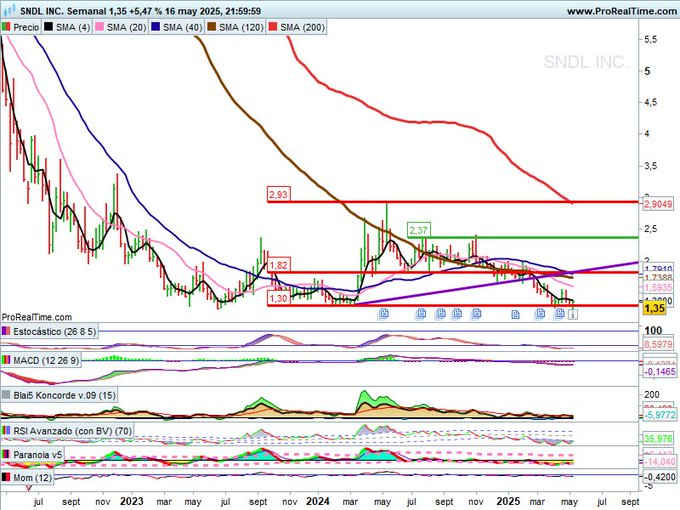Click the Estocástico indicator color icon
This screenshot has width=680, height=510.
(6, 331)
